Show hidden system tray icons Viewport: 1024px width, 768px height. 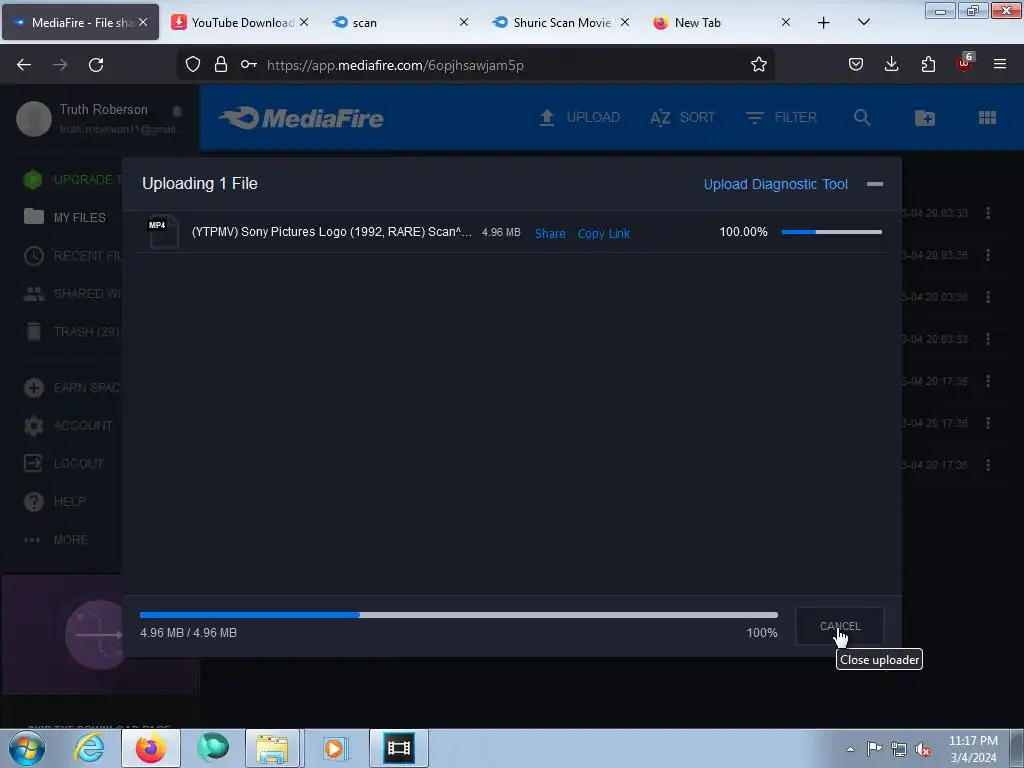pyautogui.click(x=850, y=750)
